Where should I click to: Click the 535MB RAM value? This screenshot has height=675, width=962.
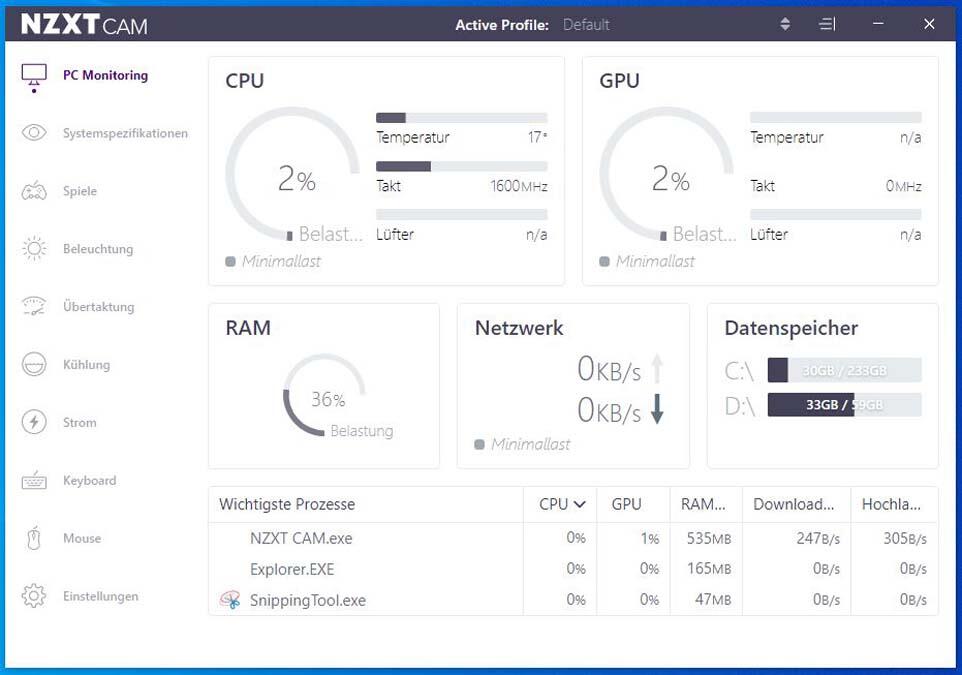click(709, 538)
